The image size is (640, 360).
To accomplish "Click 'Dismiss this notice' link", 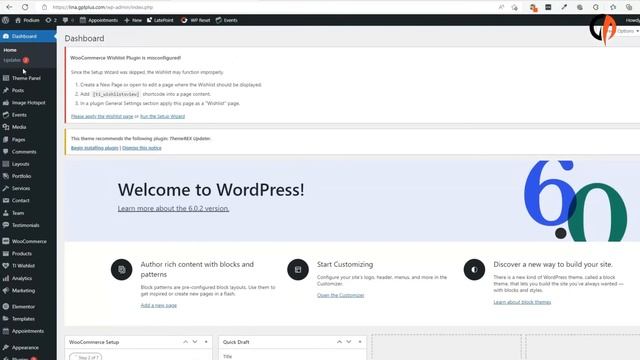I will [142, 148].
